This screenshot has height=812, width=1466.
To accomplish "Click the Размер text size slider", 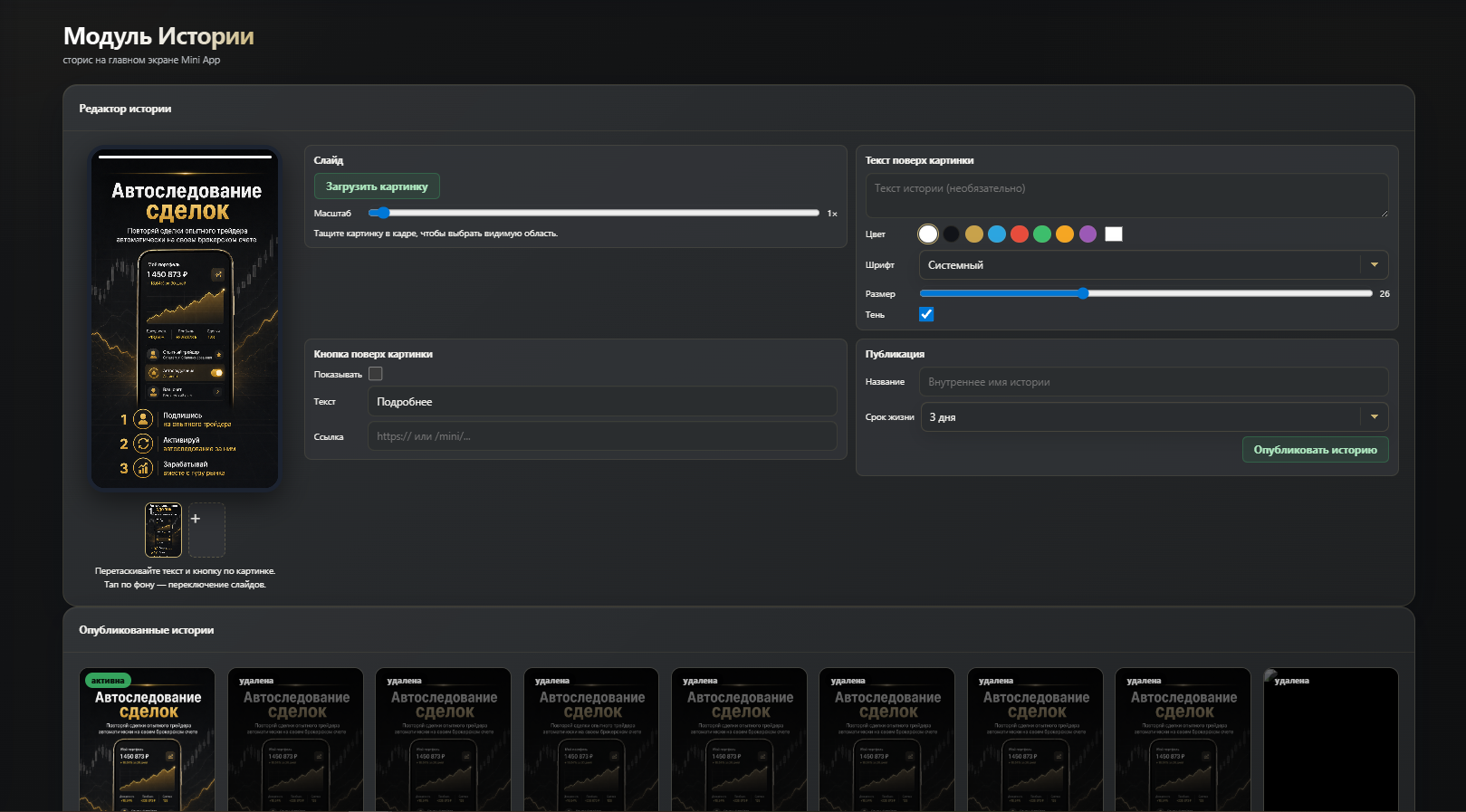I will pyautogui.click(x=1145, y=293).
